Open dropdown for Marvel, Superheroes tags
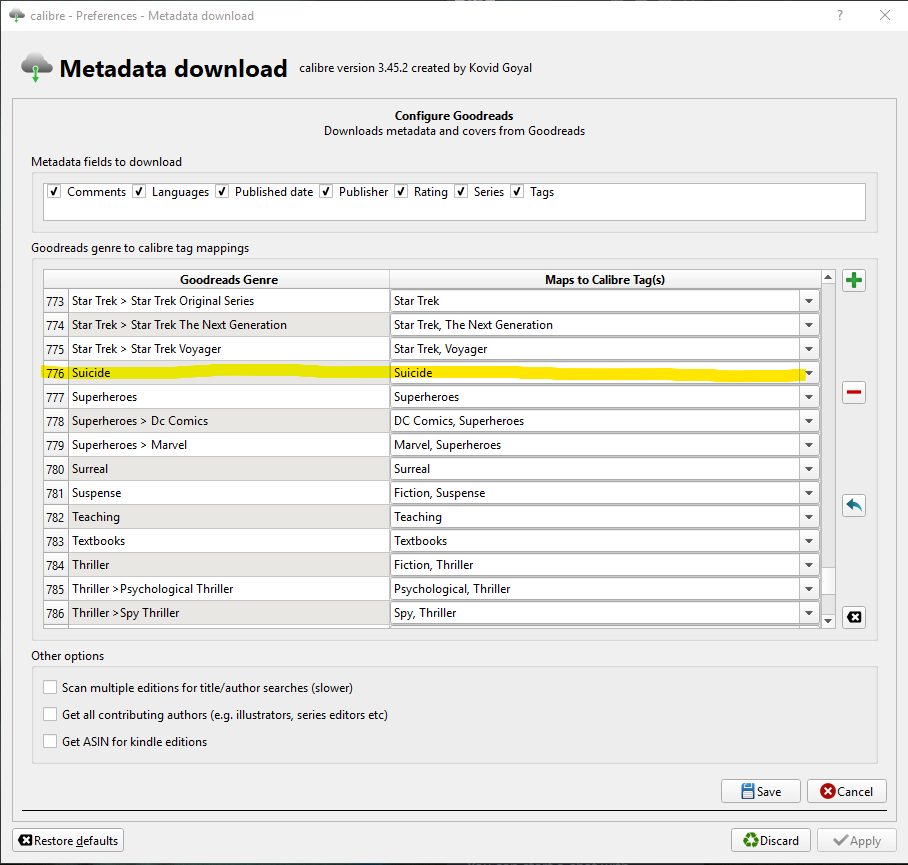The width and height of the screenshot is (908, 865). (809, 445)
